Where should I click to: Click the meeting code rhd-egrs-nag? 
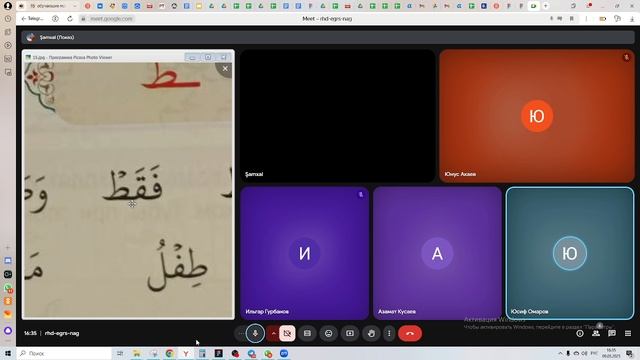click(x=62, y=333)
